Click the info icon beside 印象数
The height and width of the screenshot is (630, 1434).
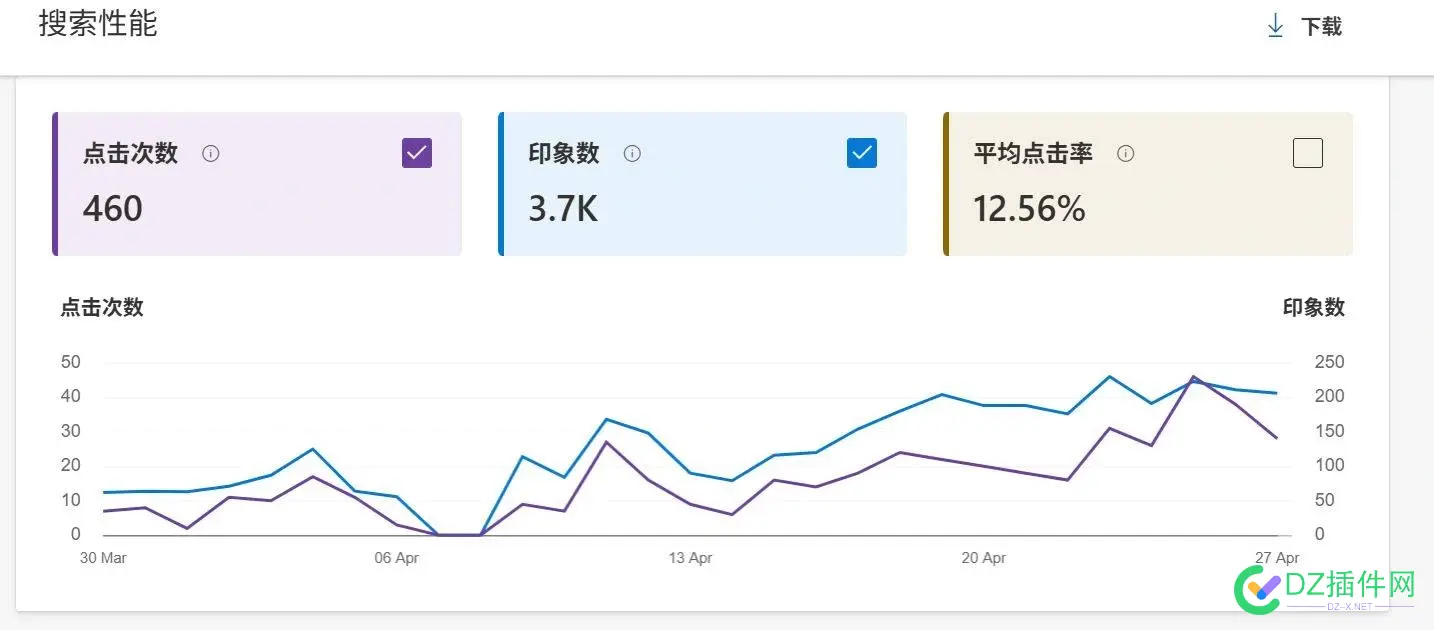tap(631, 153)
